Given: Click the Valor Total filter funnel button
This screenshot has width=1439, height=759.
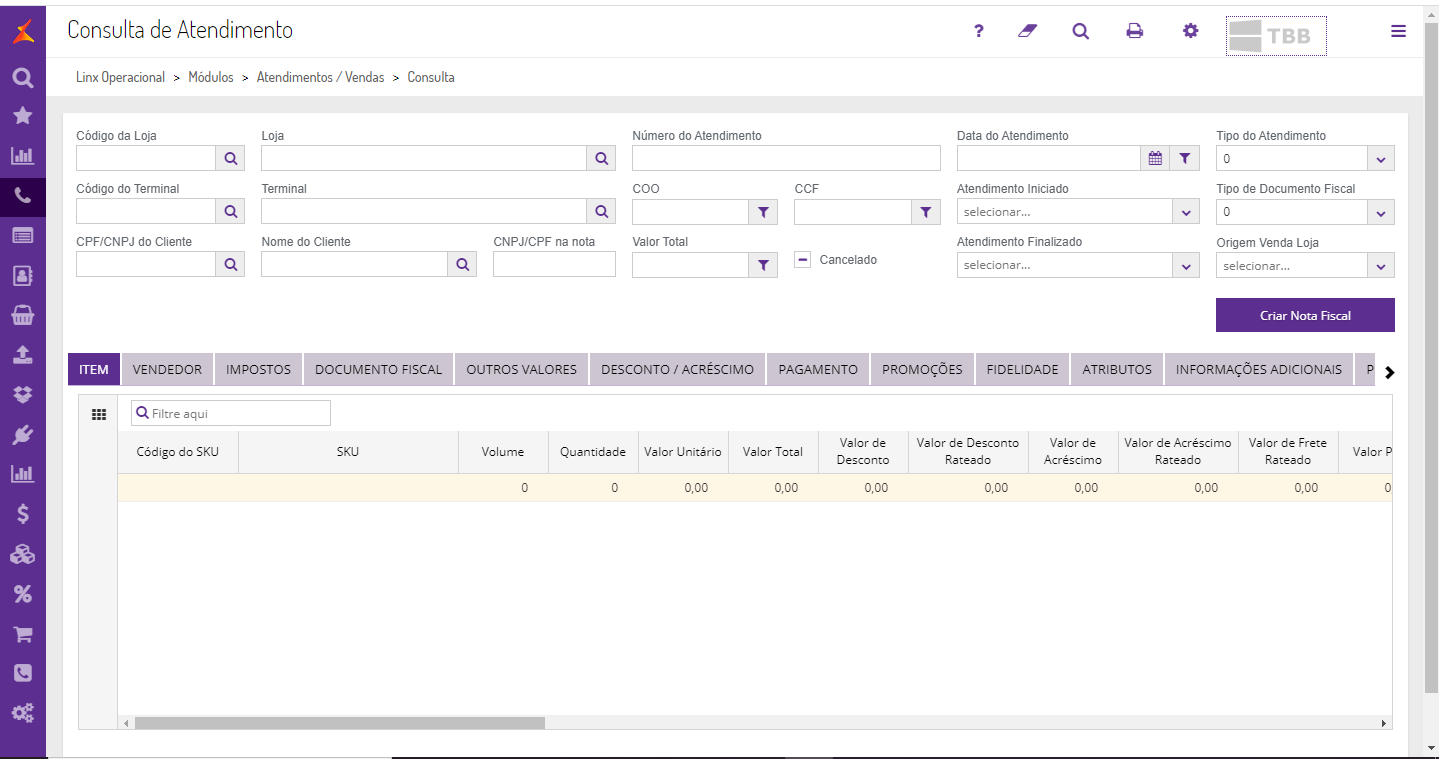Looking at the screenshot, I should (x=763, y=264).
